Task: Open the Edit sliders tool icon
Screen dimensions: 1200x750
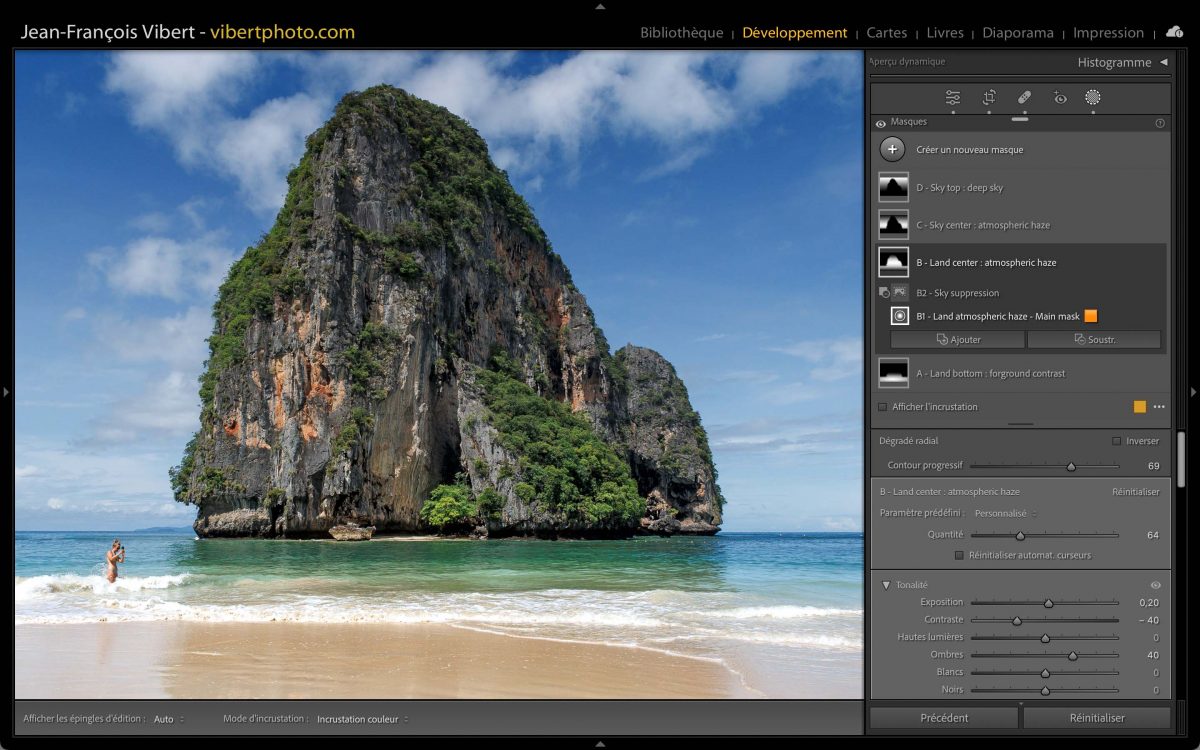Action: point(953,98)
